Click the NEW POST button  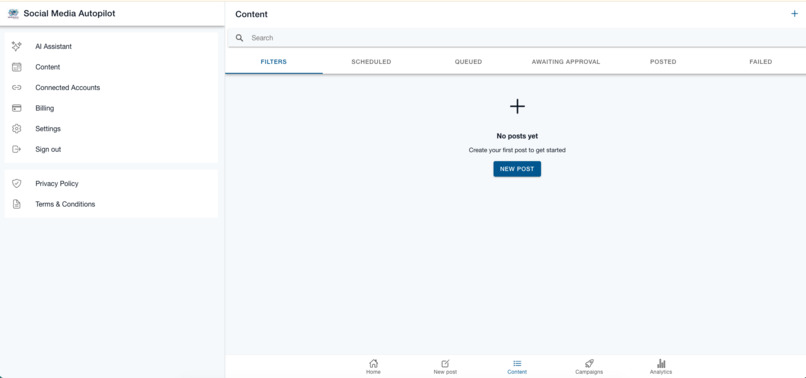click(517, 169)
